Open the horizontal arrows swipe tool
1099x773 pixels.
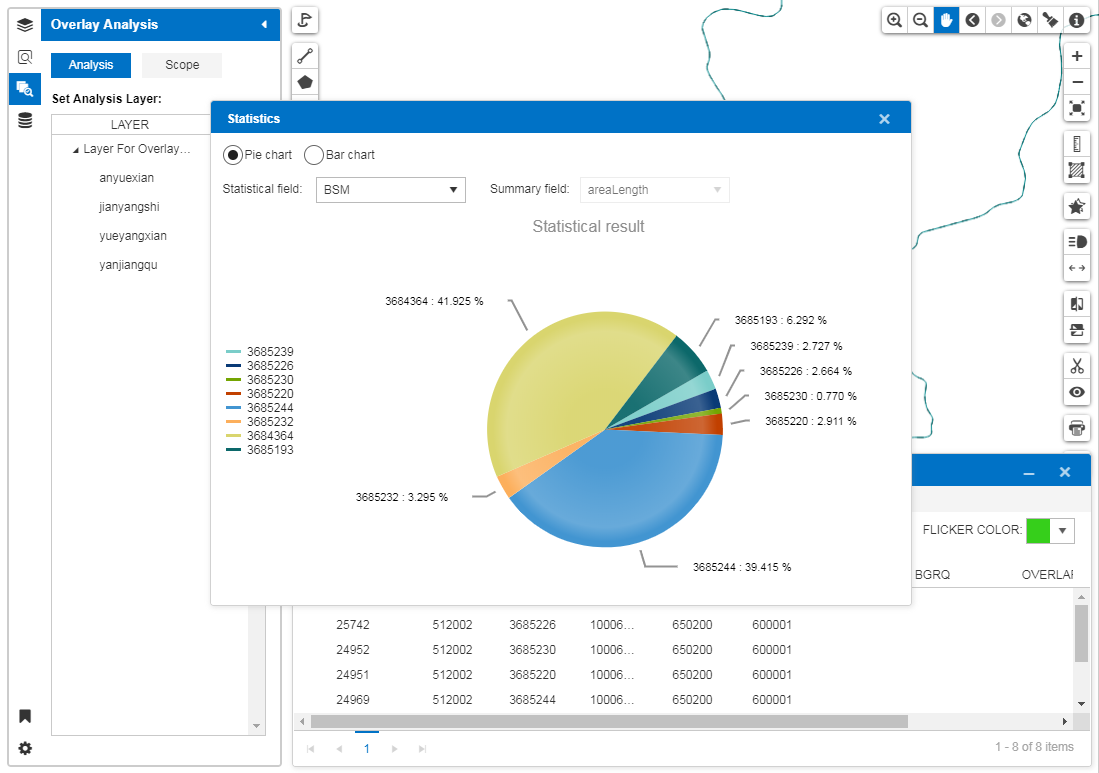[1077, 268]
